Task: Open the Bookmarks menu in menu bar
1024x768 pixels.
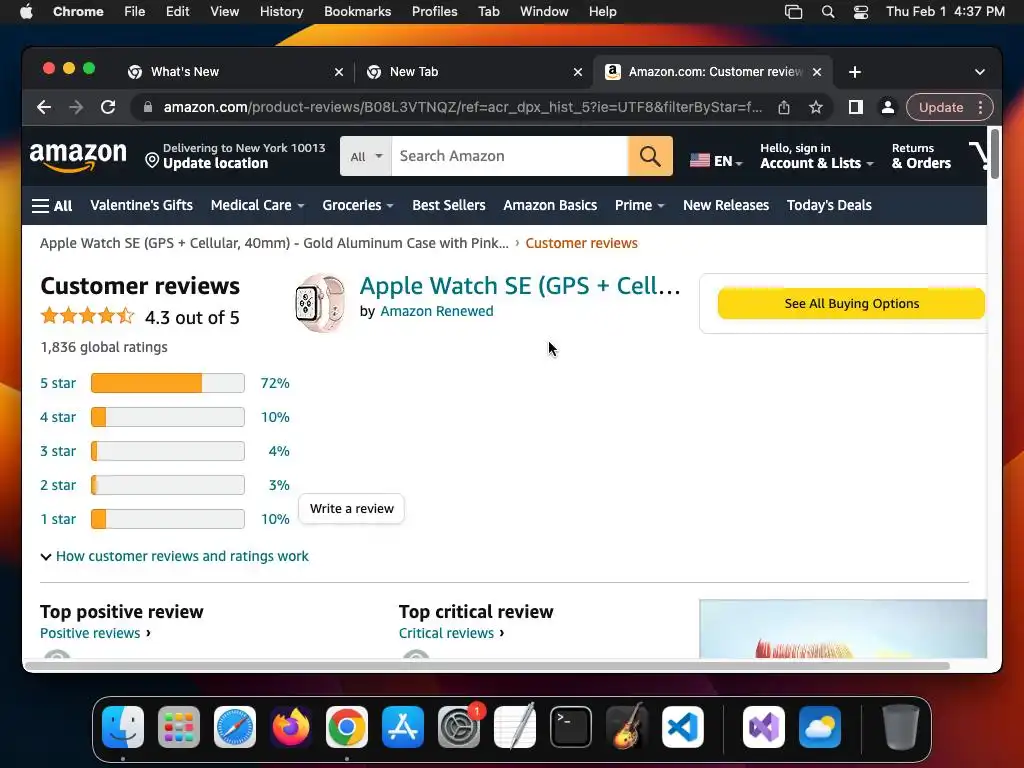Action: [357, 11]
